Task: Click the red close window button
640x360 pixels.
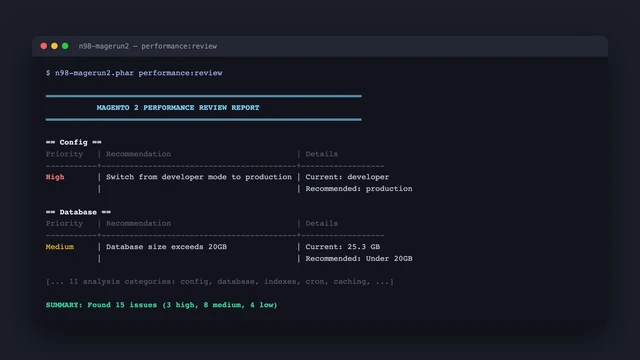Action: [x=44, y=46]
